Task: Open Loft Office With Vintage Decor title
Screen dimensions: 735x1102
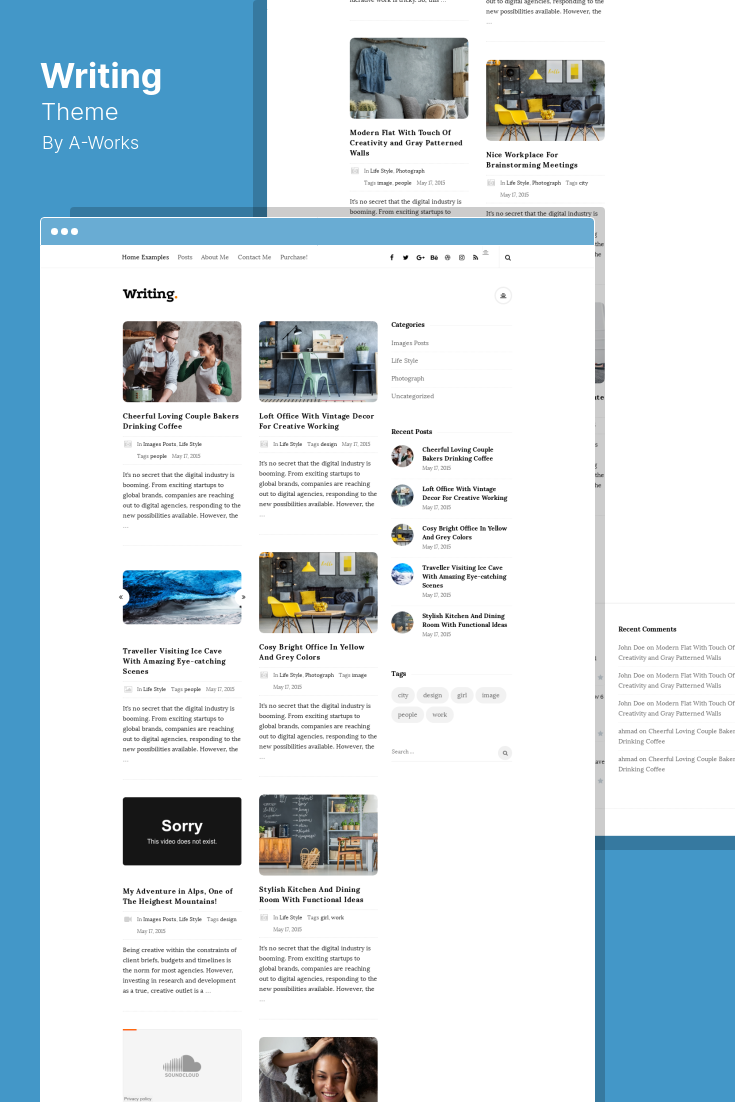Action: click(x=316, y=421)
